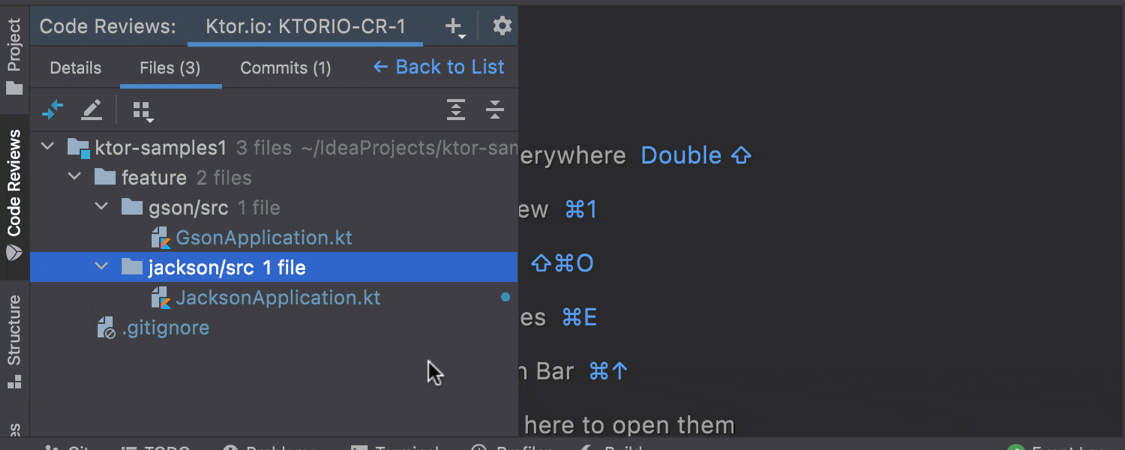Click the Expand All icon

coord(456,110)
